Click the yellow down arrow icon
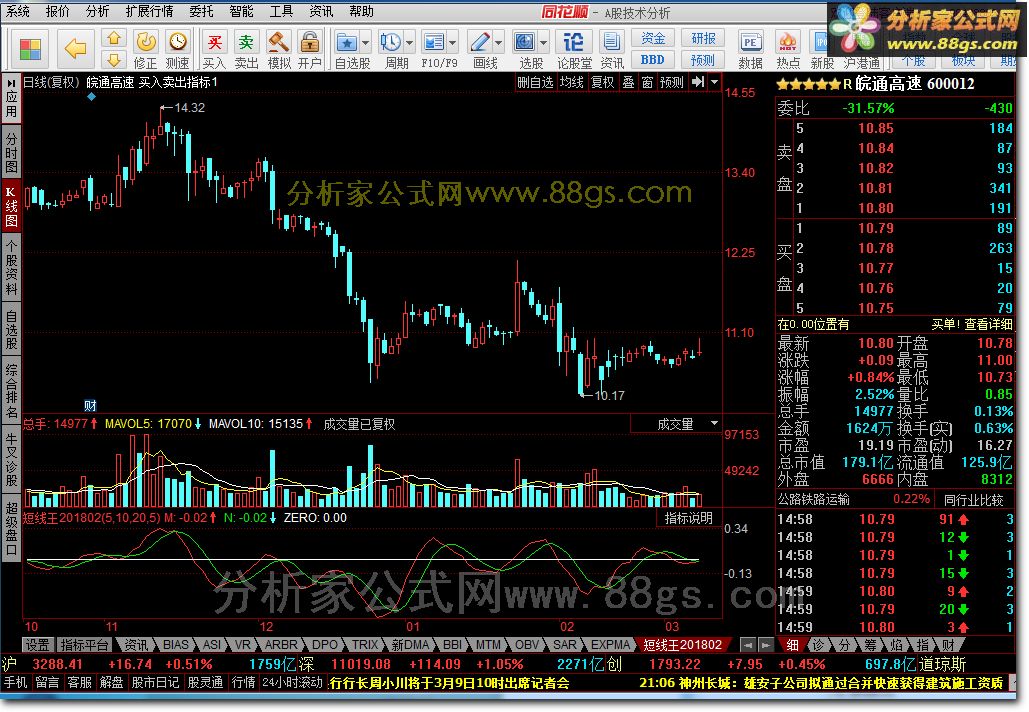The width and height of the screenshot is (1029, 712). pos(114,60)
